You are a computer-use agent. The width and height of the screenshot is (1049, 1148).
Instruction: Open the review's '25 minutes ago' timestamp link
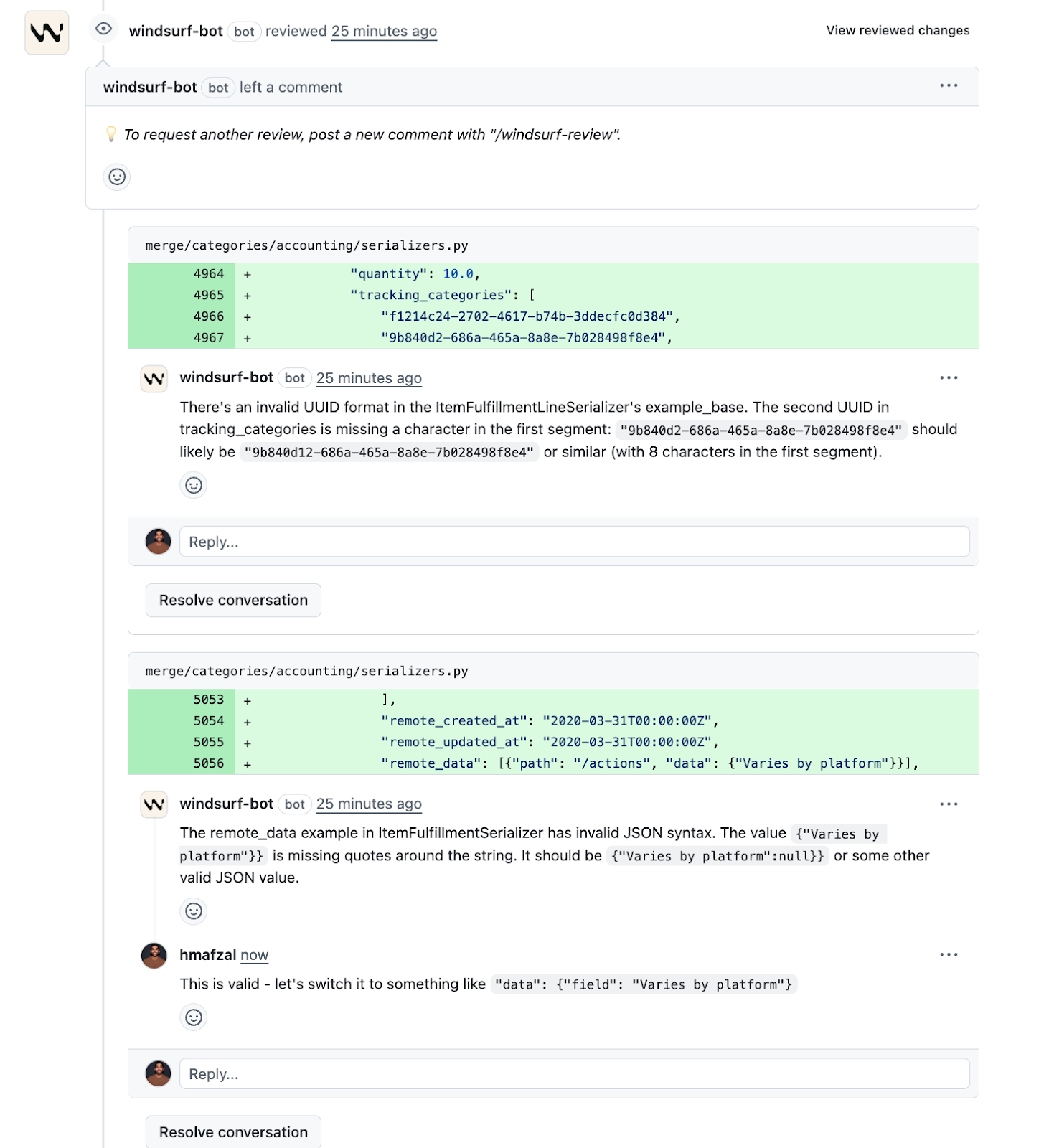point(384,31)
